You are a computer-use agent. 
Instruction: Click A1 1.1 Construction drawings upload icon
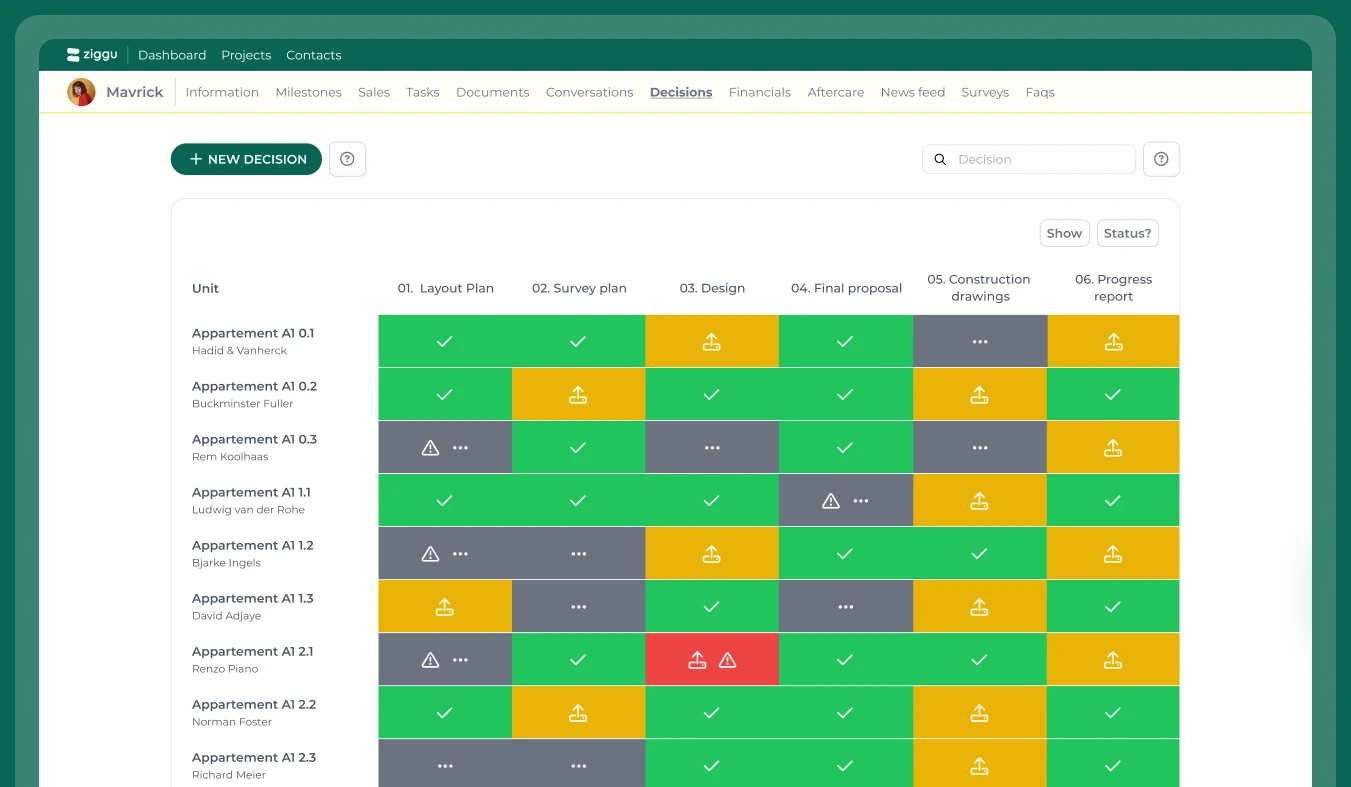click(x=980, y=501)
